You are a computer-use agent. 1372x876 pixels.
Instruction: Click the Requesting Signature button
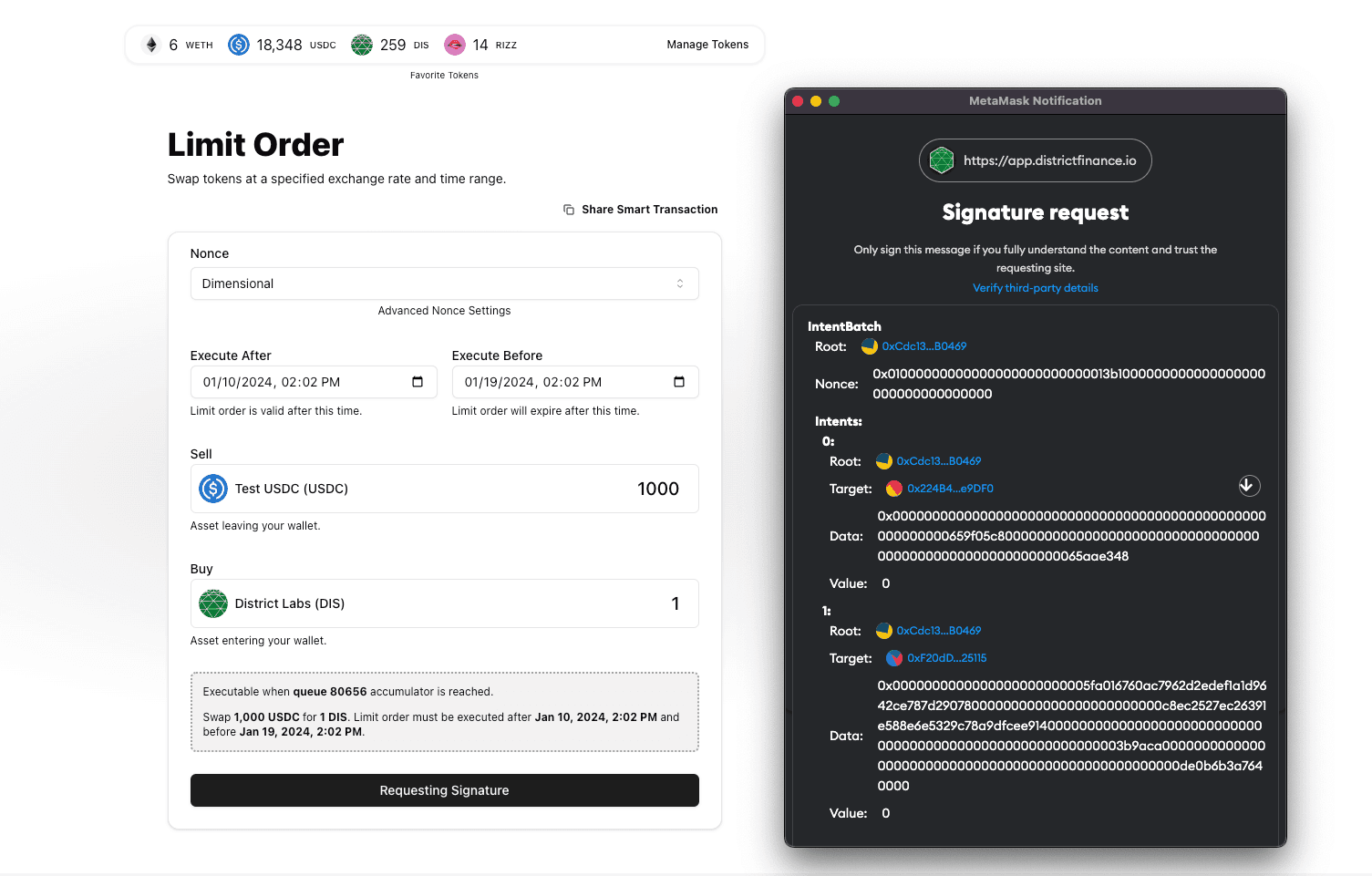(445, 790)
